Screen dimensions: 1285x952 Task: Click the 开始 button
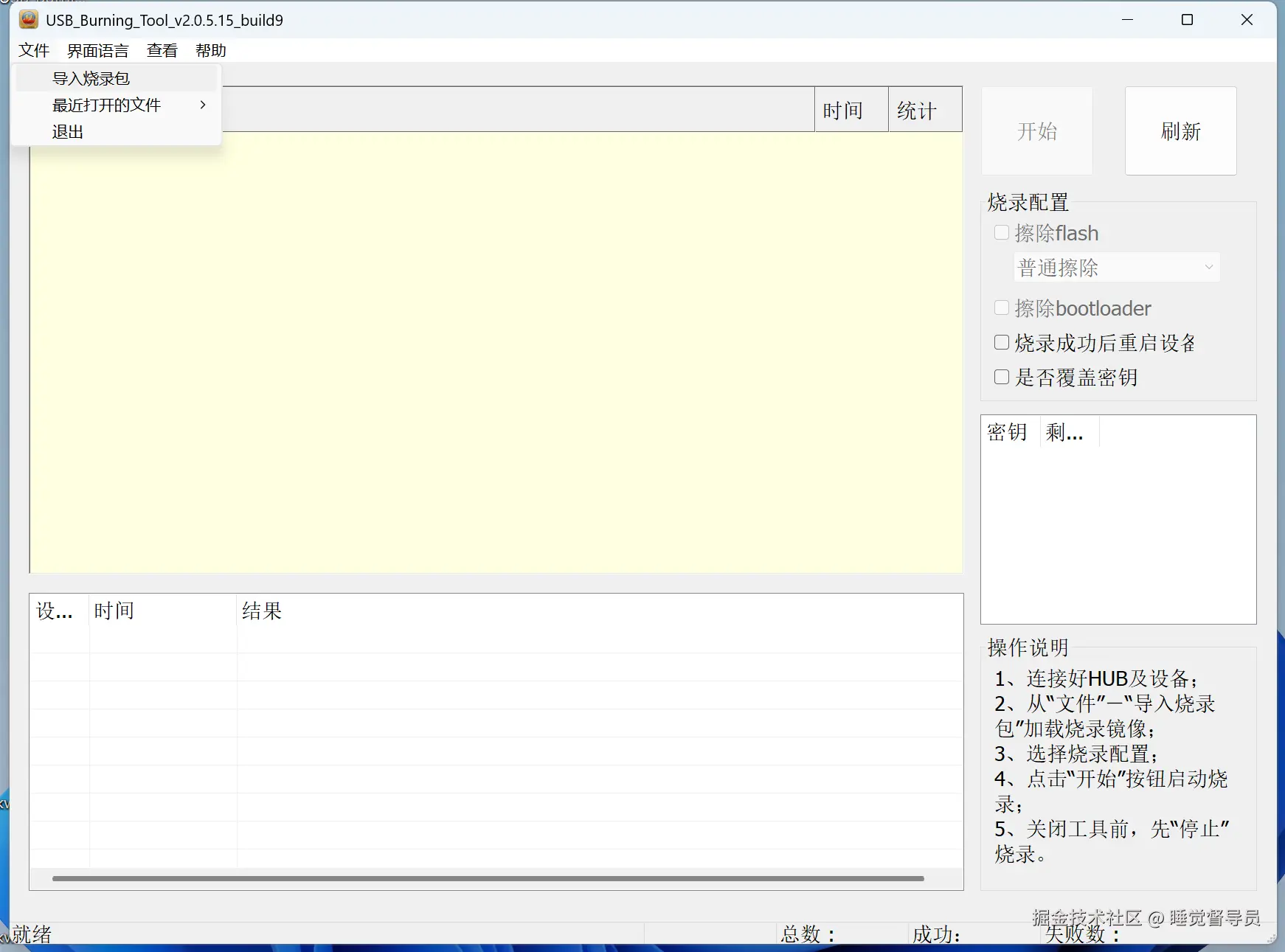[1037, 131]
